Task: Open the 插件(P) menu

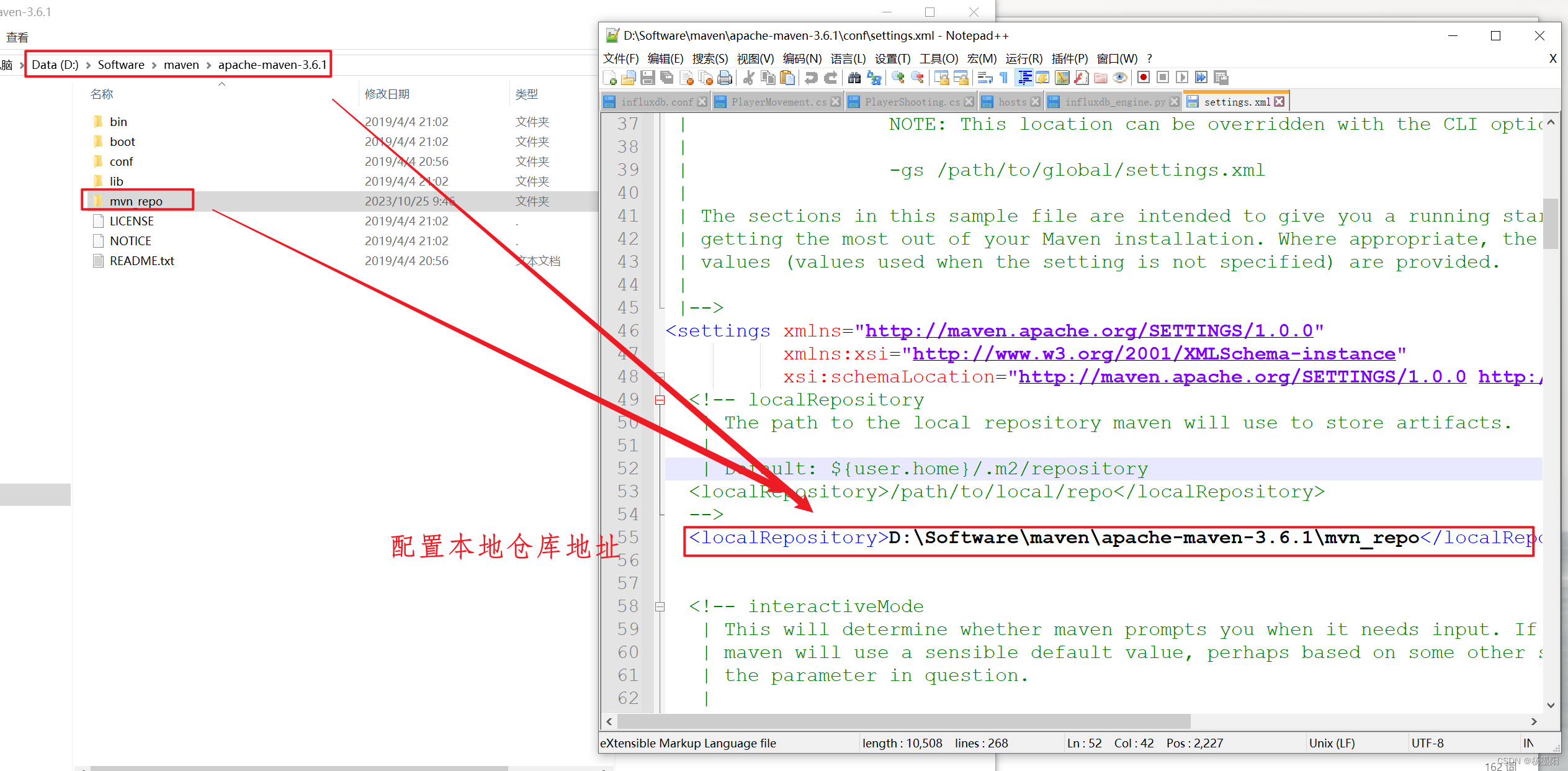Action: (x=1070, y=58)
